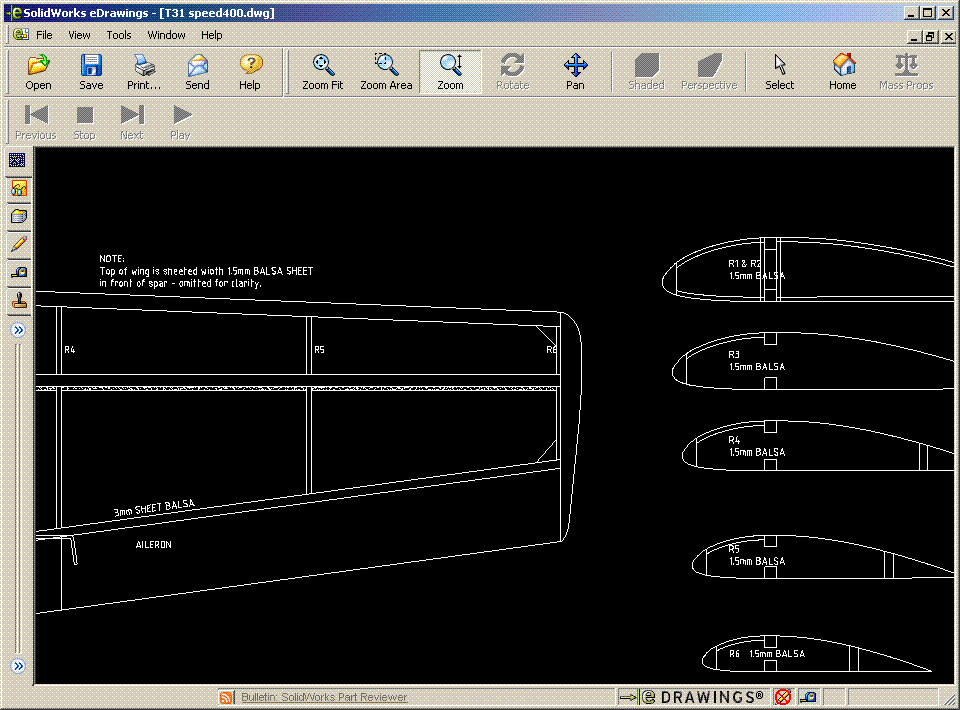Select the Zoom Area tool
The width and height of the screenshot is (960, 710).
(x=386, y=72)
